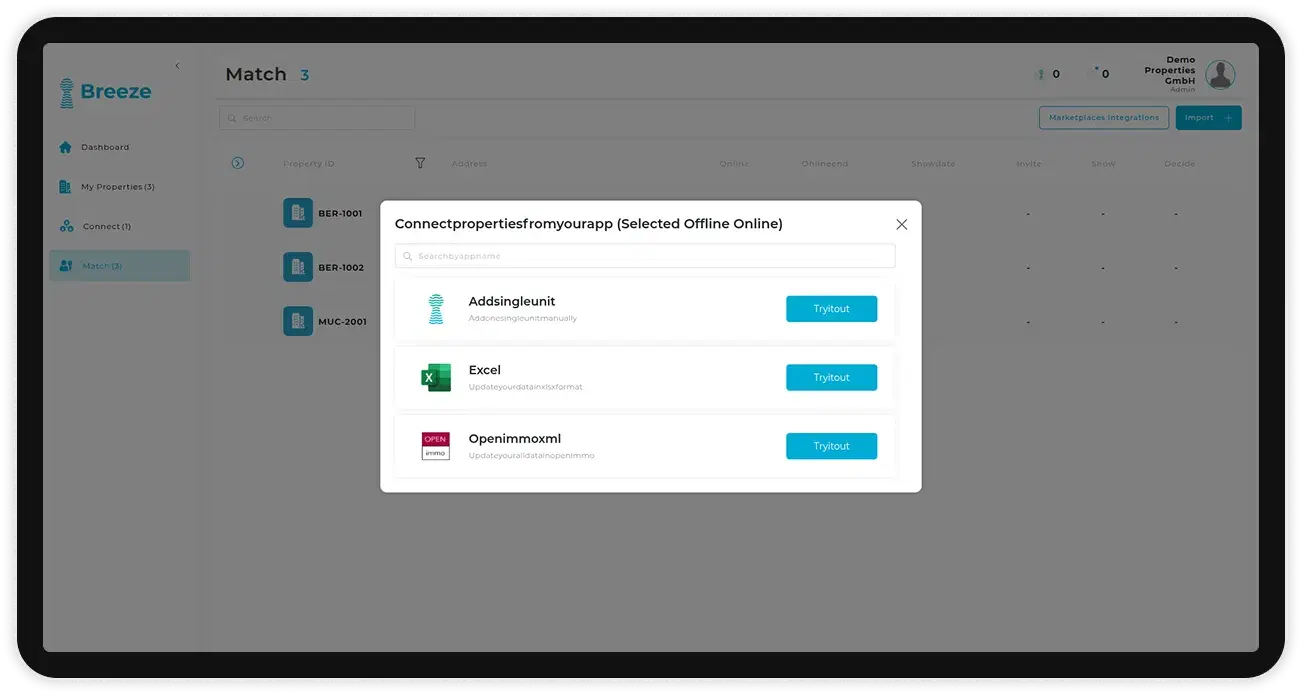Click the My Properties building icon
This screenshot has width=1302, height=695.
point(65,187)
